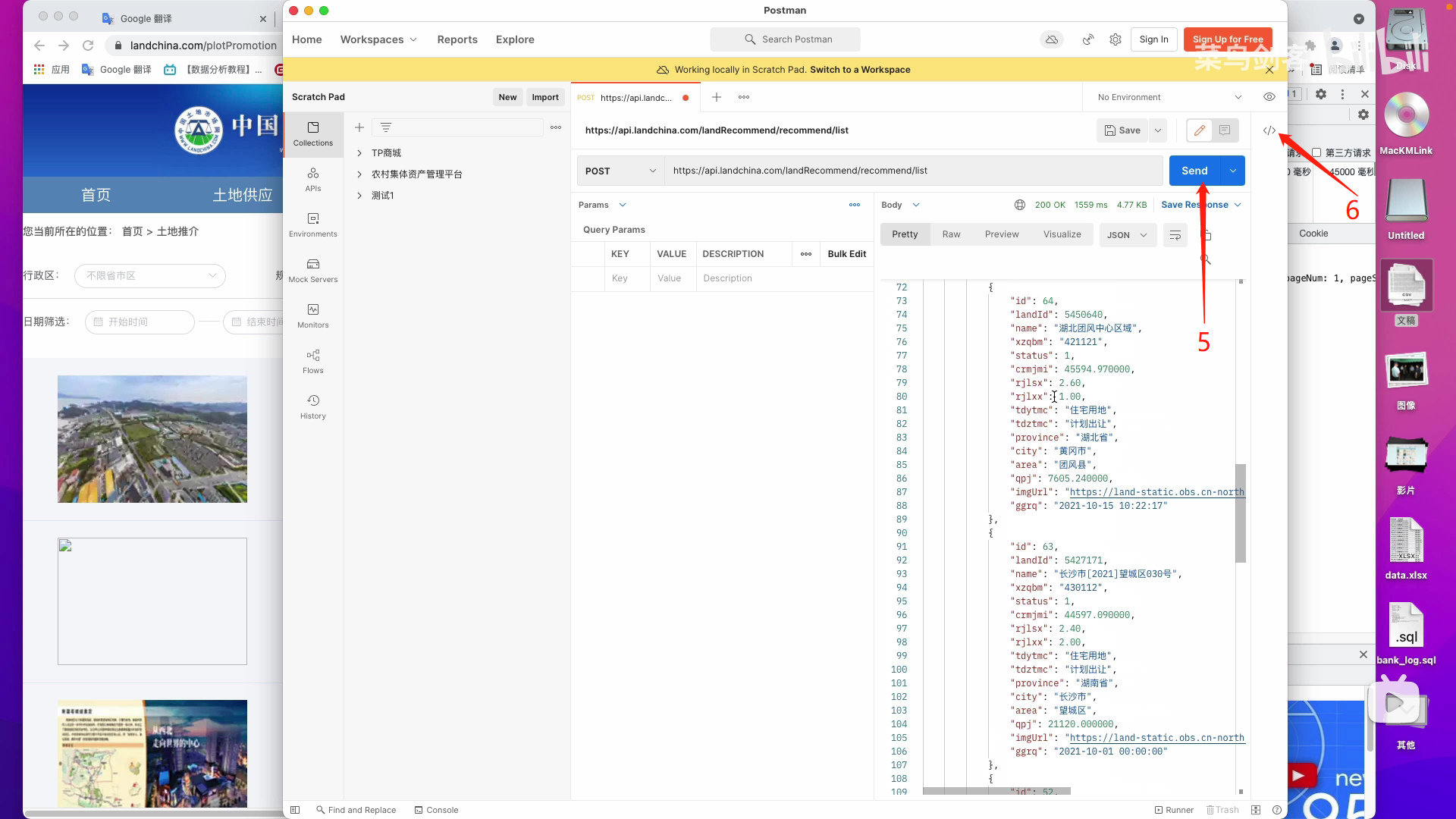The image size is (1456, 819).
Task: Open the Environments sidebar section
Action: pyautogui.click(x=312, y=224)
